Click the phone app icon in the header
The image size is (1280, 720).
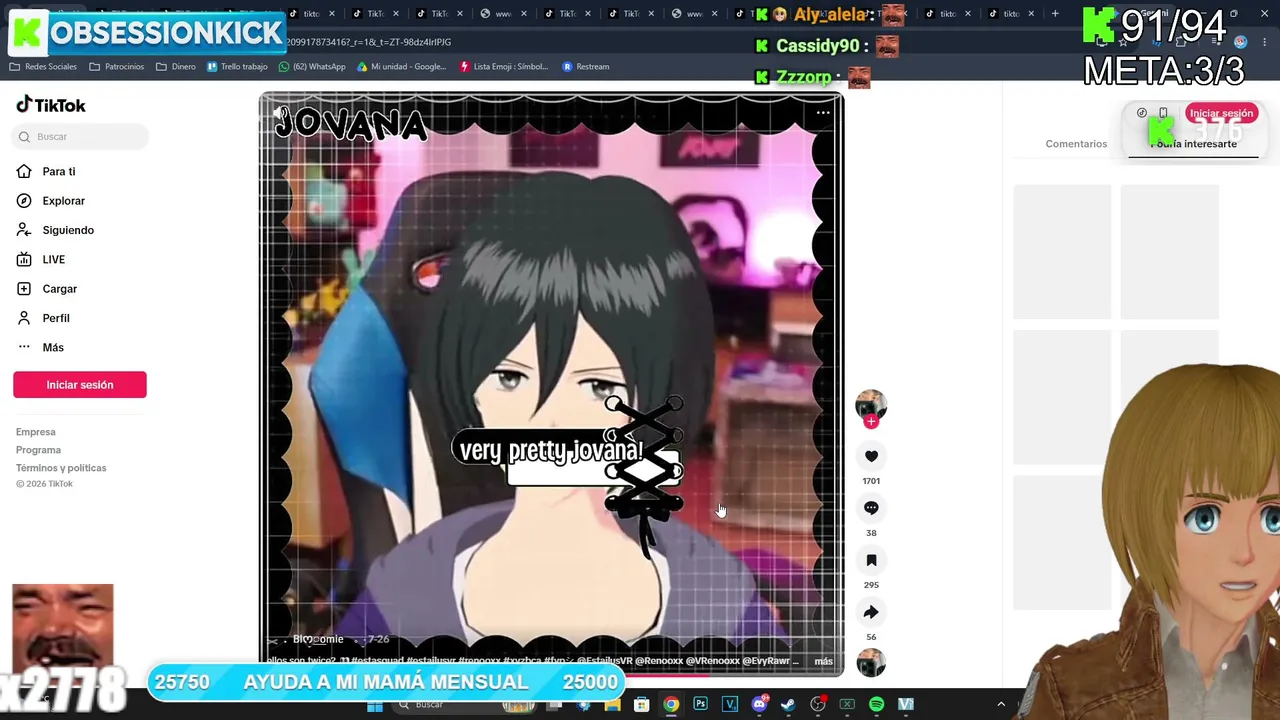1163,113
